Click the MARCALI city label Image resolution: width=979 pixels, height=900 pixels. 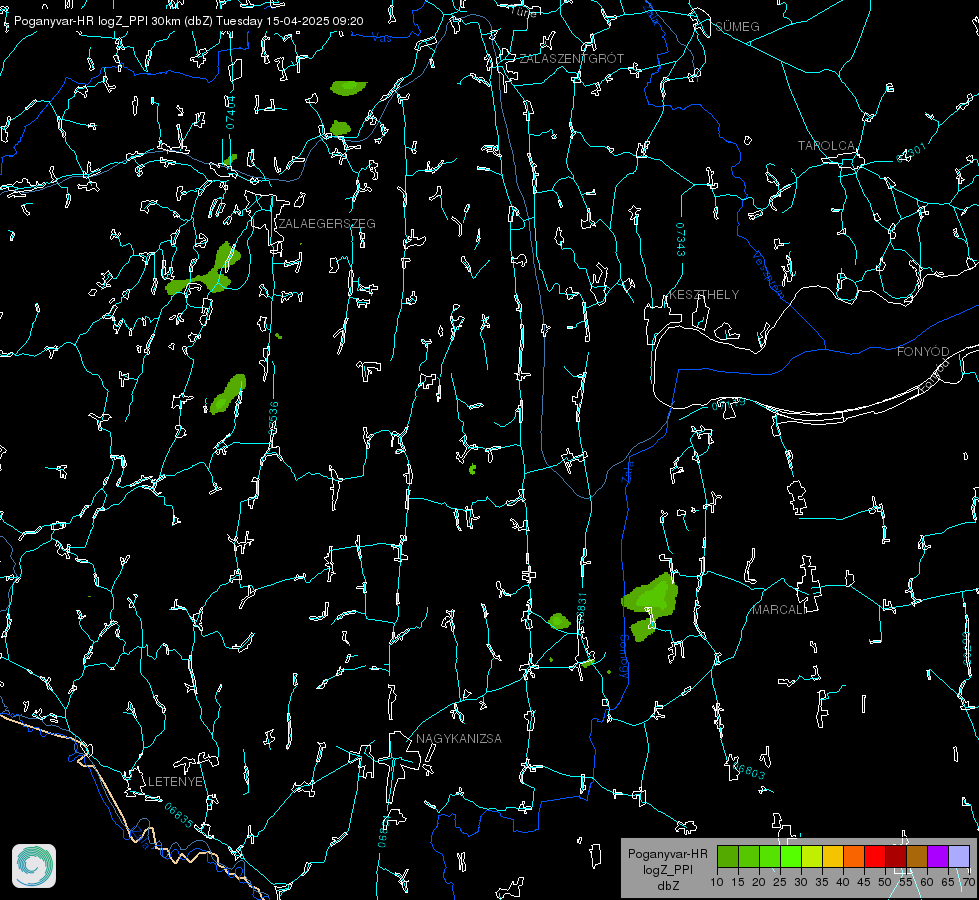(779, 610)
